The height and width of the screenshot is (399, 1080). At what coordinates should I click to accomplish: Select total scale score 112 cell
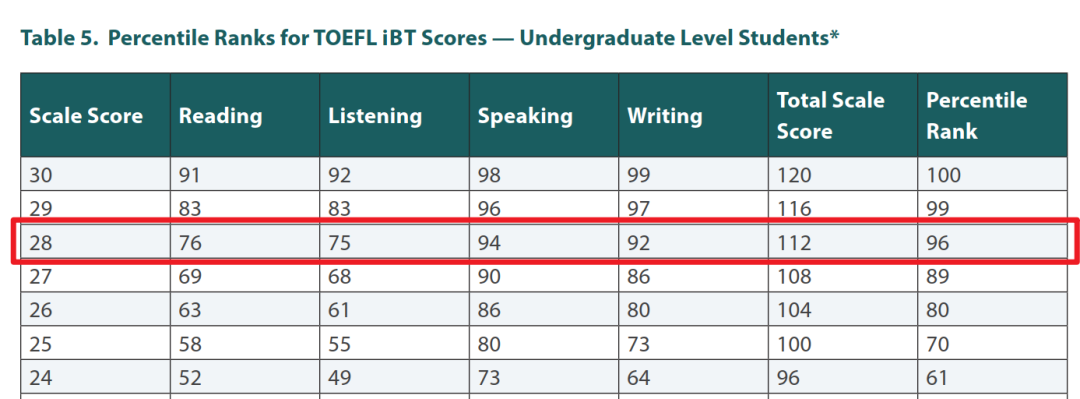pyautogui.click(x=843, y=242)
